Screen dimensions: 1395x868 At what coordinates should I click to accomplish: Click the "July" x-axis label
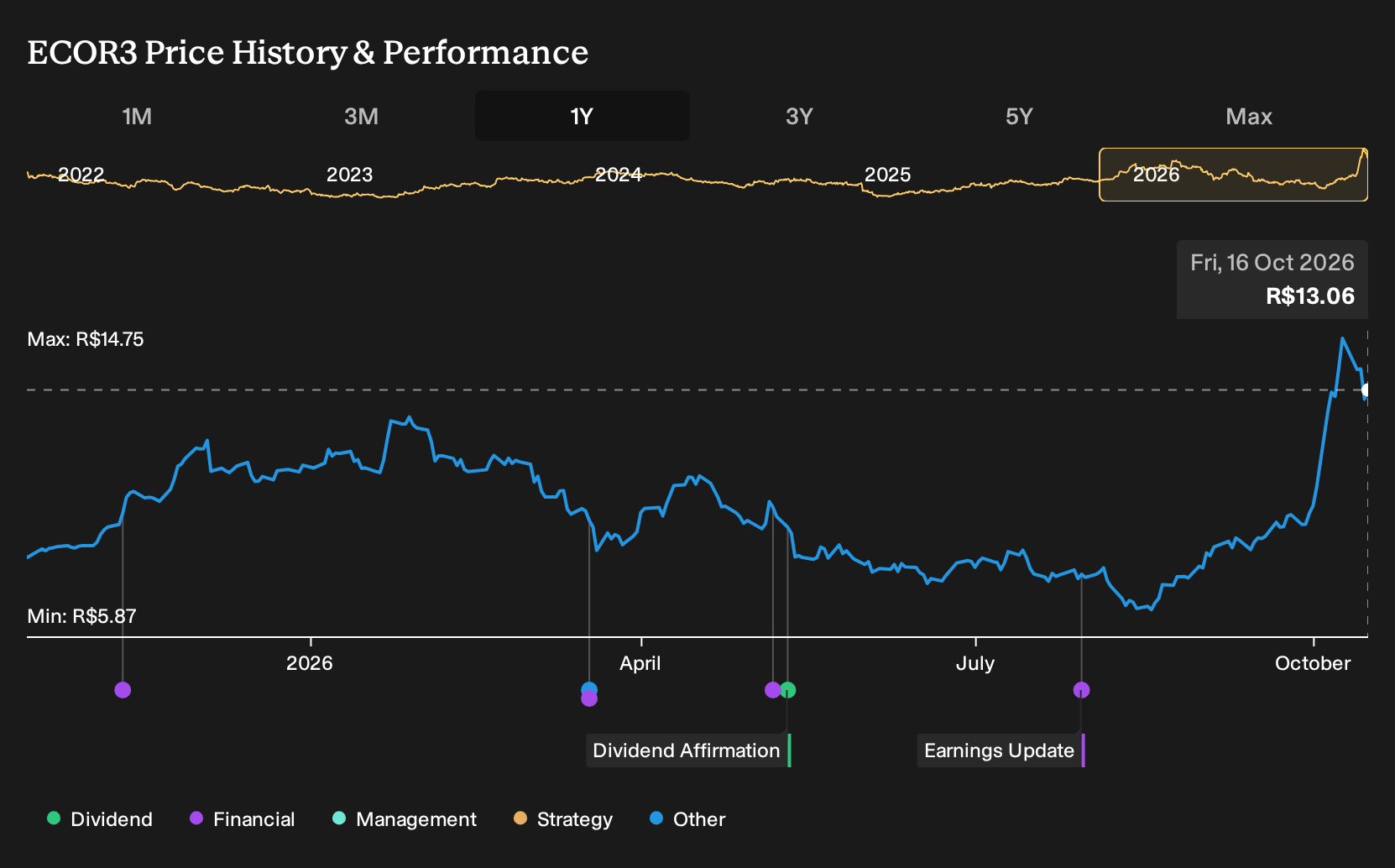975,663
